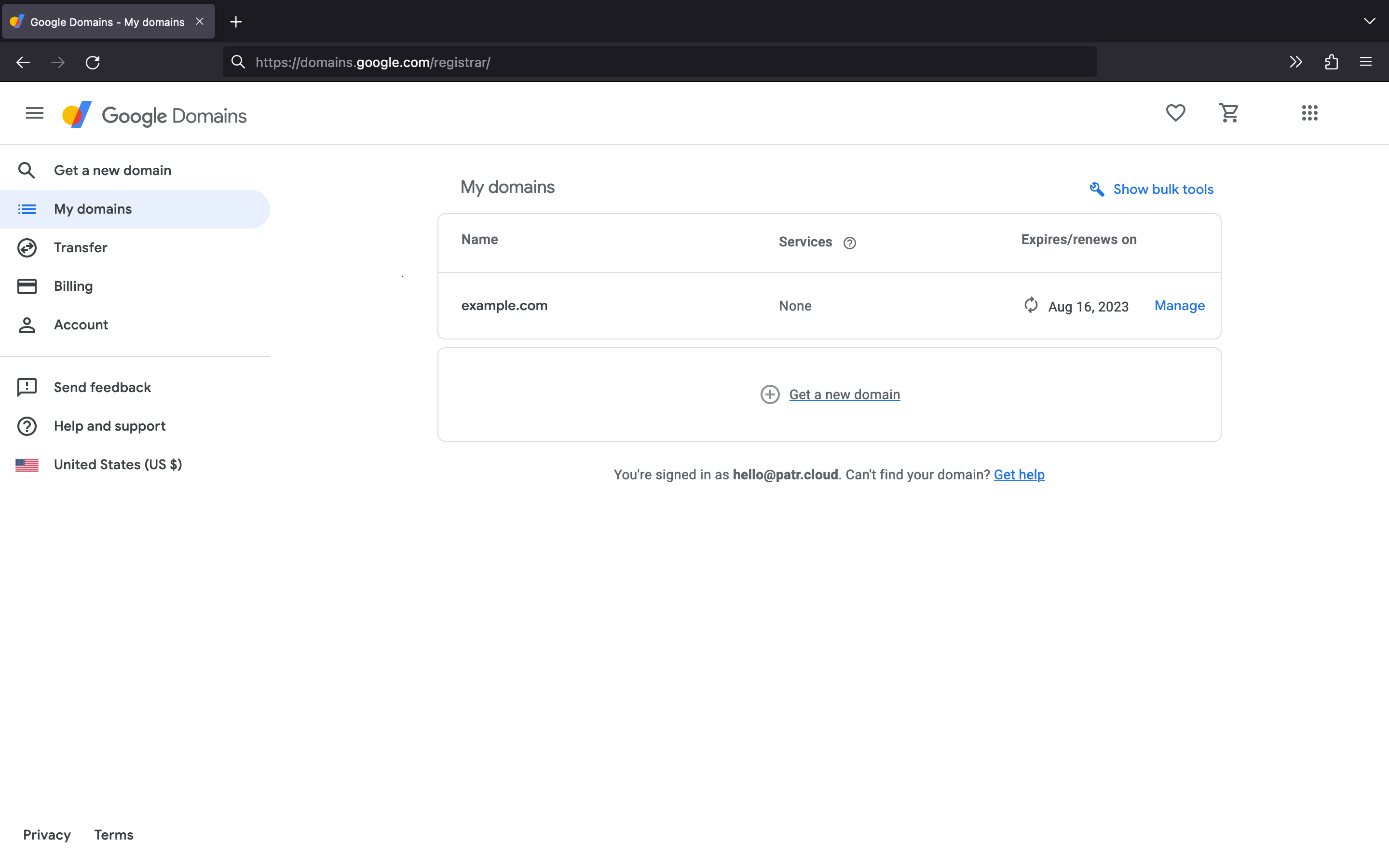Click the toolbar overflow chevrons icon

(x=1296, y=62)
